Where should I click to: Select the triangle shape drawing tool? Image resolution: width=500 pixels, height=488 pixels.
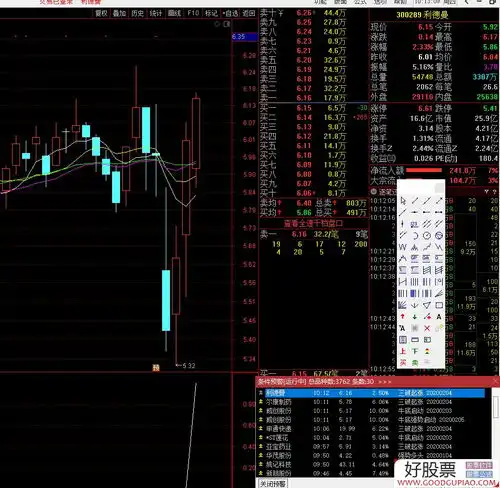click(427, 305)
